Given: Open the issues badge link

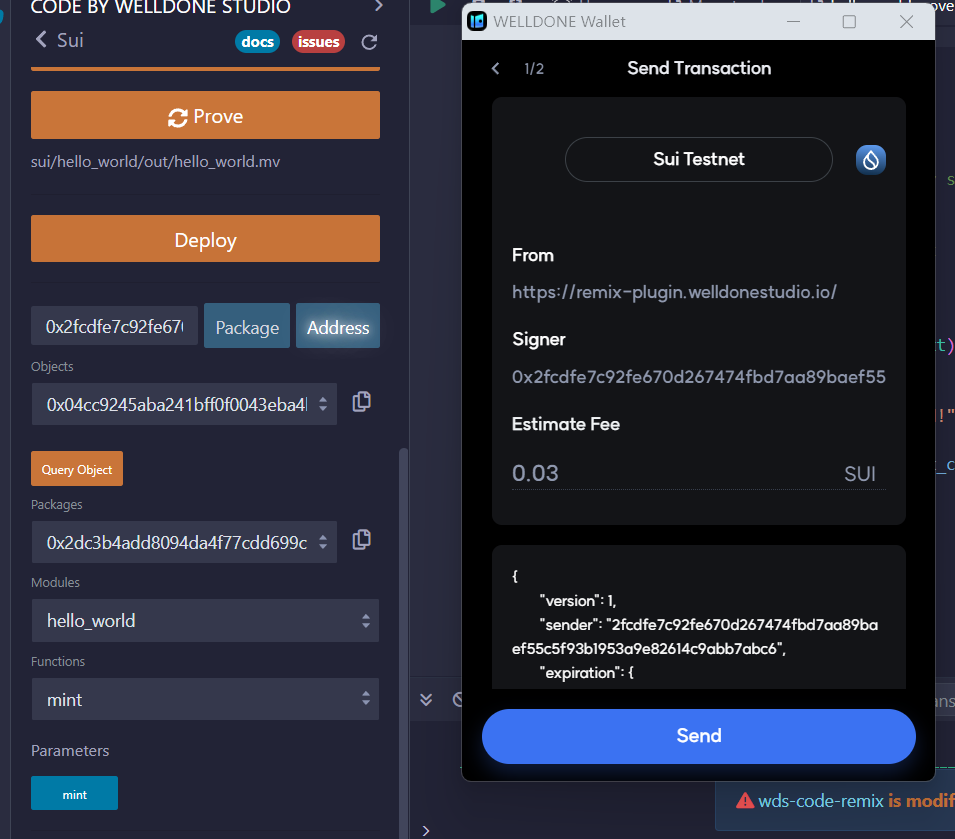Looking at the screenshot, I should 318,42.
